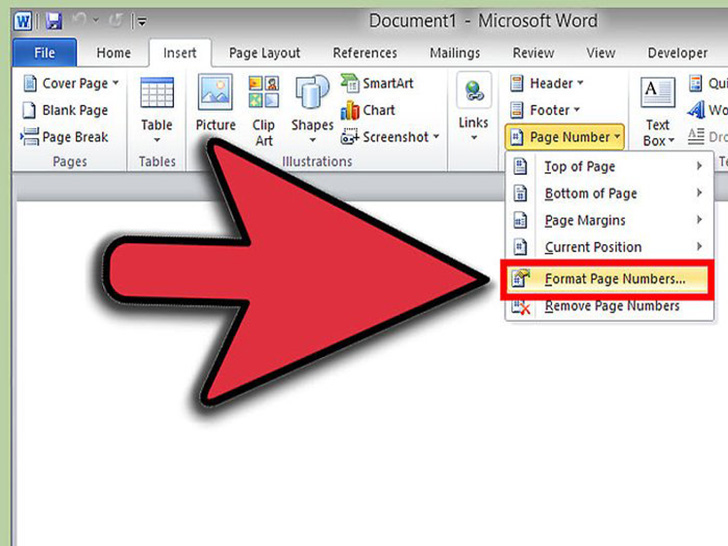Expand the Table dropdown arrow
The height and width of the screenshot is (546, 728).
pyautogui.click(x=157, y=140)
